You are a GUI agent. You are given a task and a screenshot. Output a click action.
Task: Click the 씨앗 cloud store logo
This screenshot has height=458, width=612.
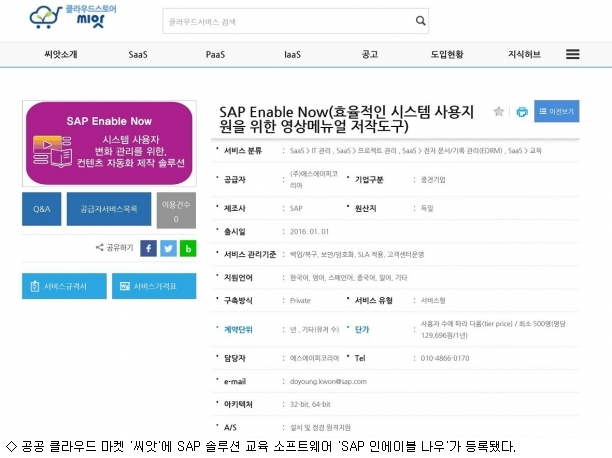click(x=73, y=17)
